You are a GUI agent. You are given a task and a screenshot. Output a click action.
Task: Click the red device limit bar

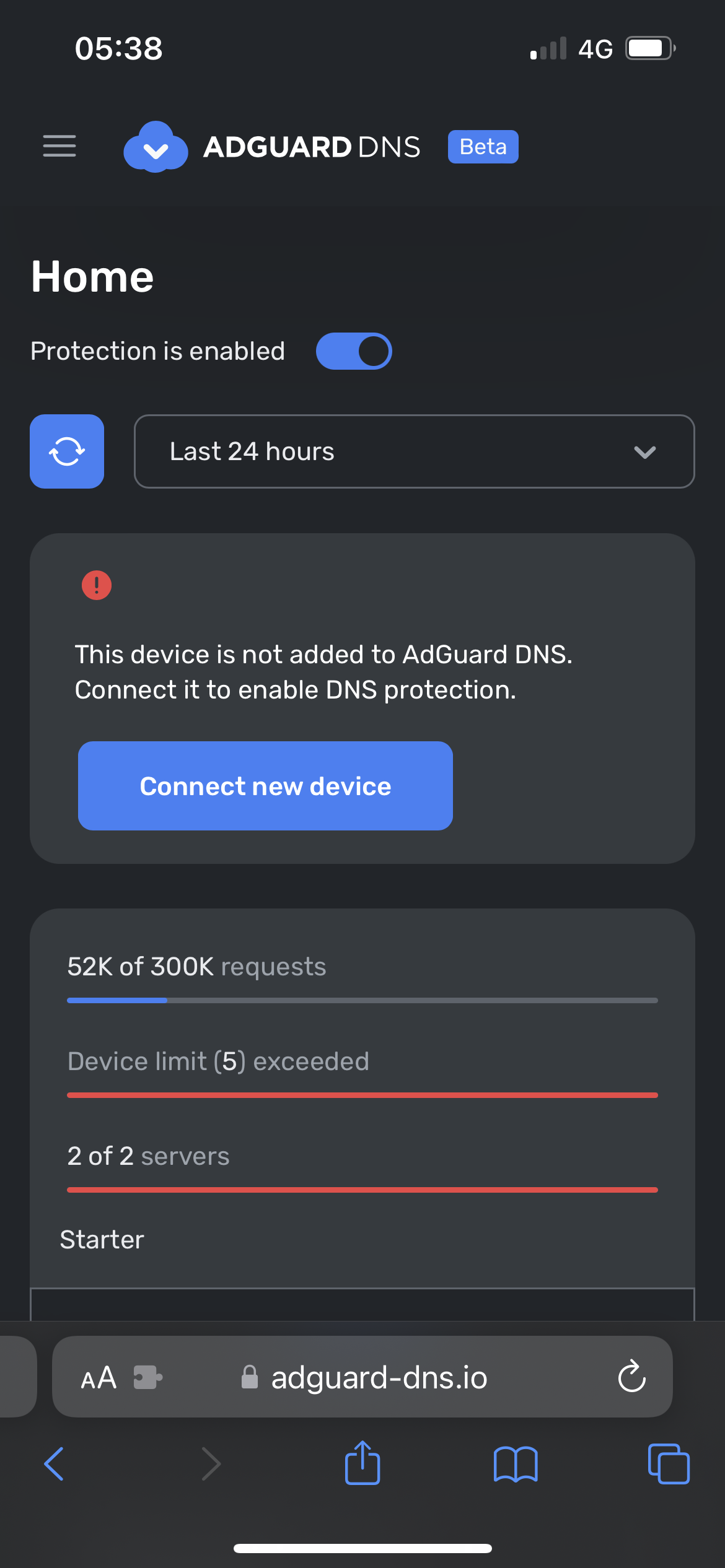[x=362, y=1094]
